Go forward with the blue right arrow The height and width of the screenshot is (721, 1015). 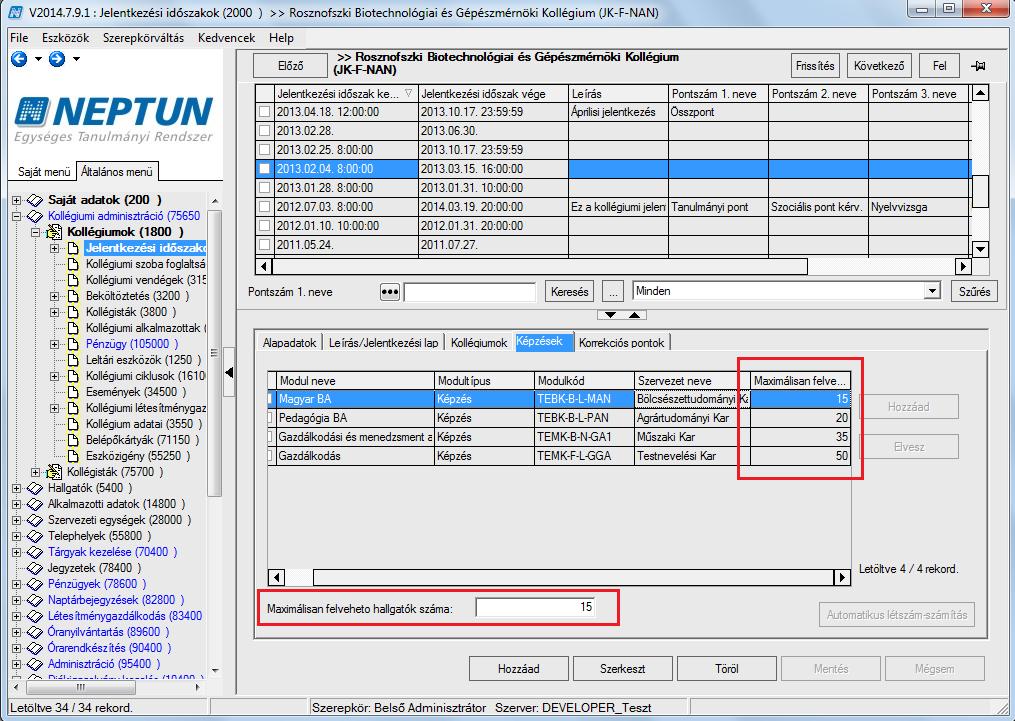click(57, 60)
